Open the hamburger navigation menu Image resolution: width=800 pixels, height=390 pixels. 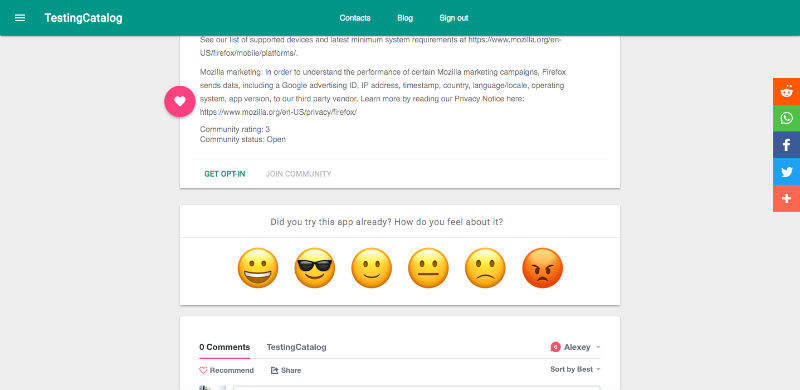pos(20,18)
